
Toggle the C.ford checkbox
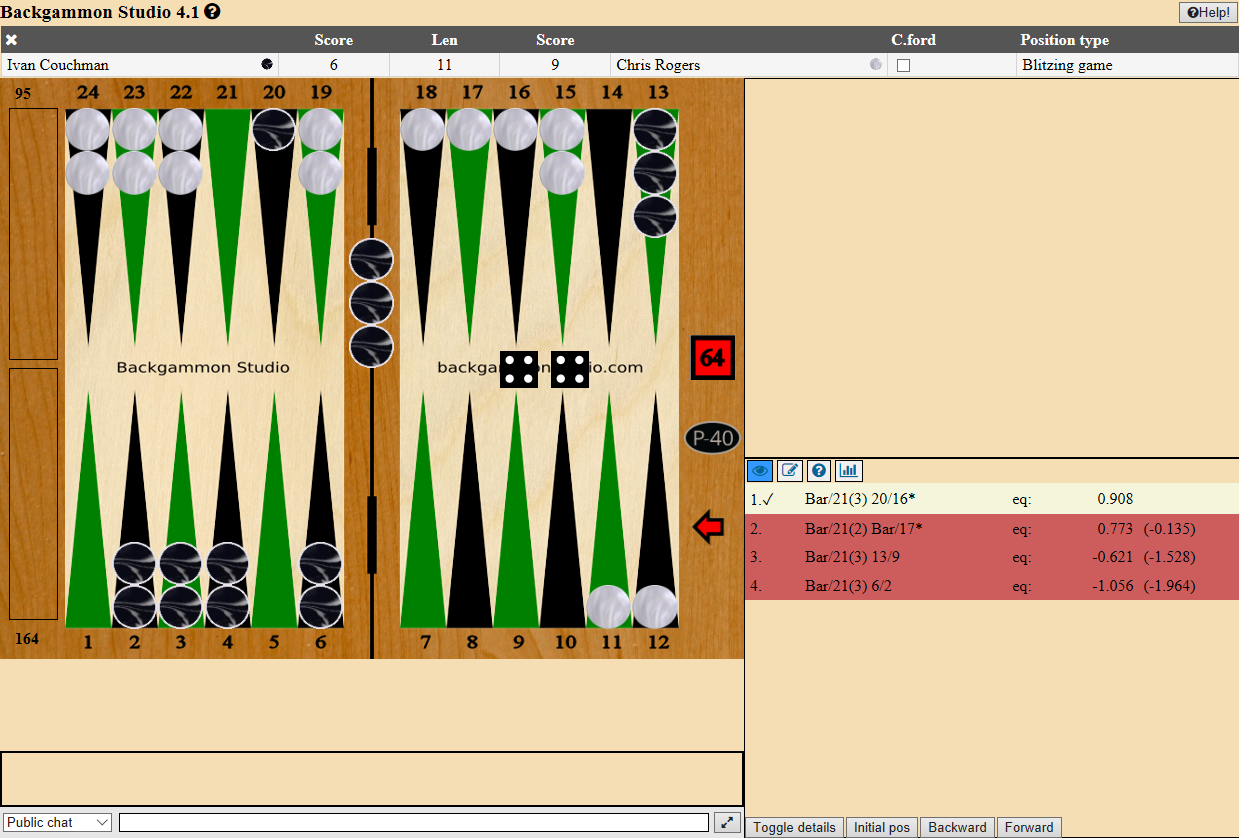click(903, 65)
